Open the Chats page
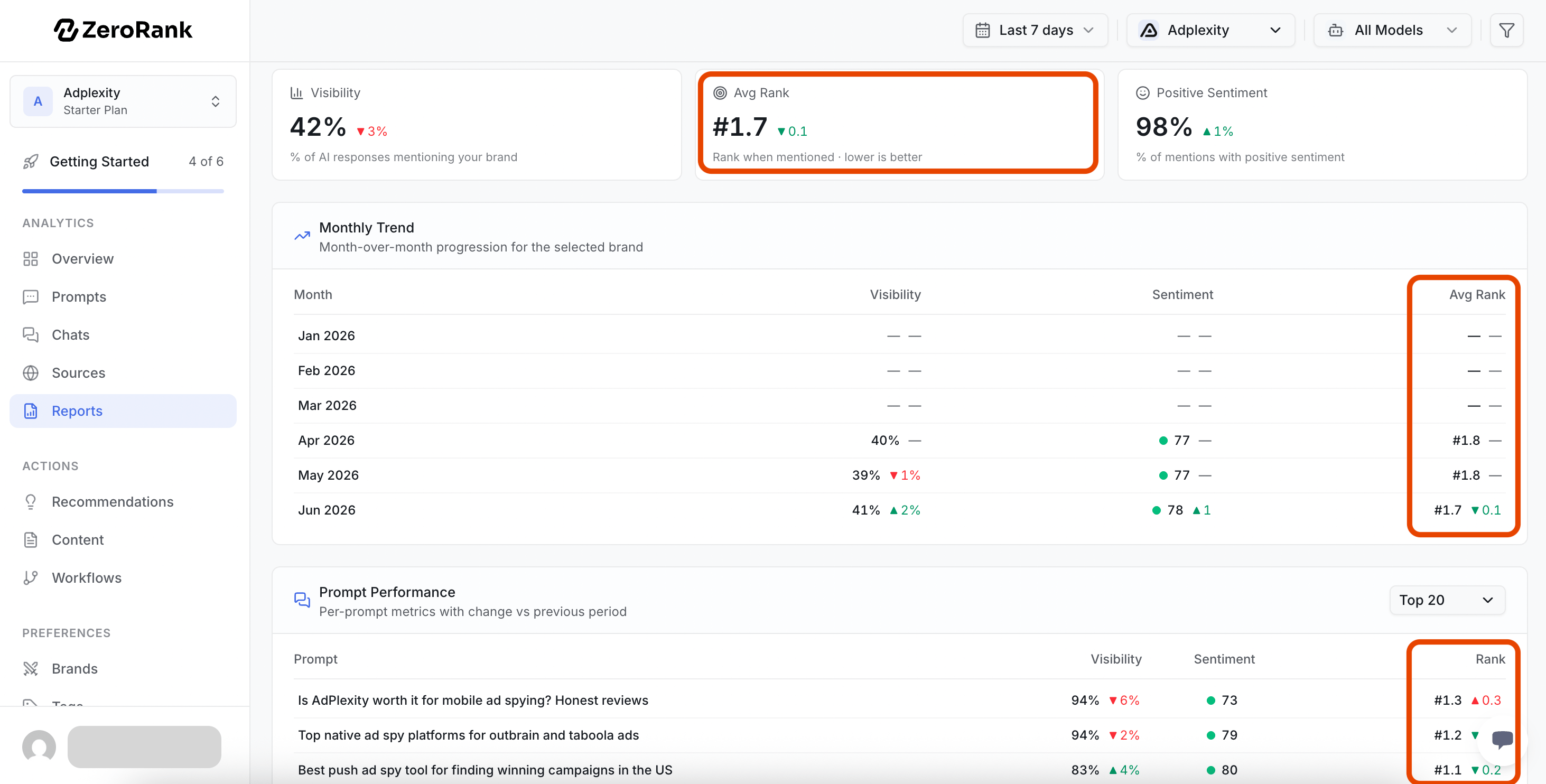The height and width of the screenshot is (784, 1546). pos(123,334)
